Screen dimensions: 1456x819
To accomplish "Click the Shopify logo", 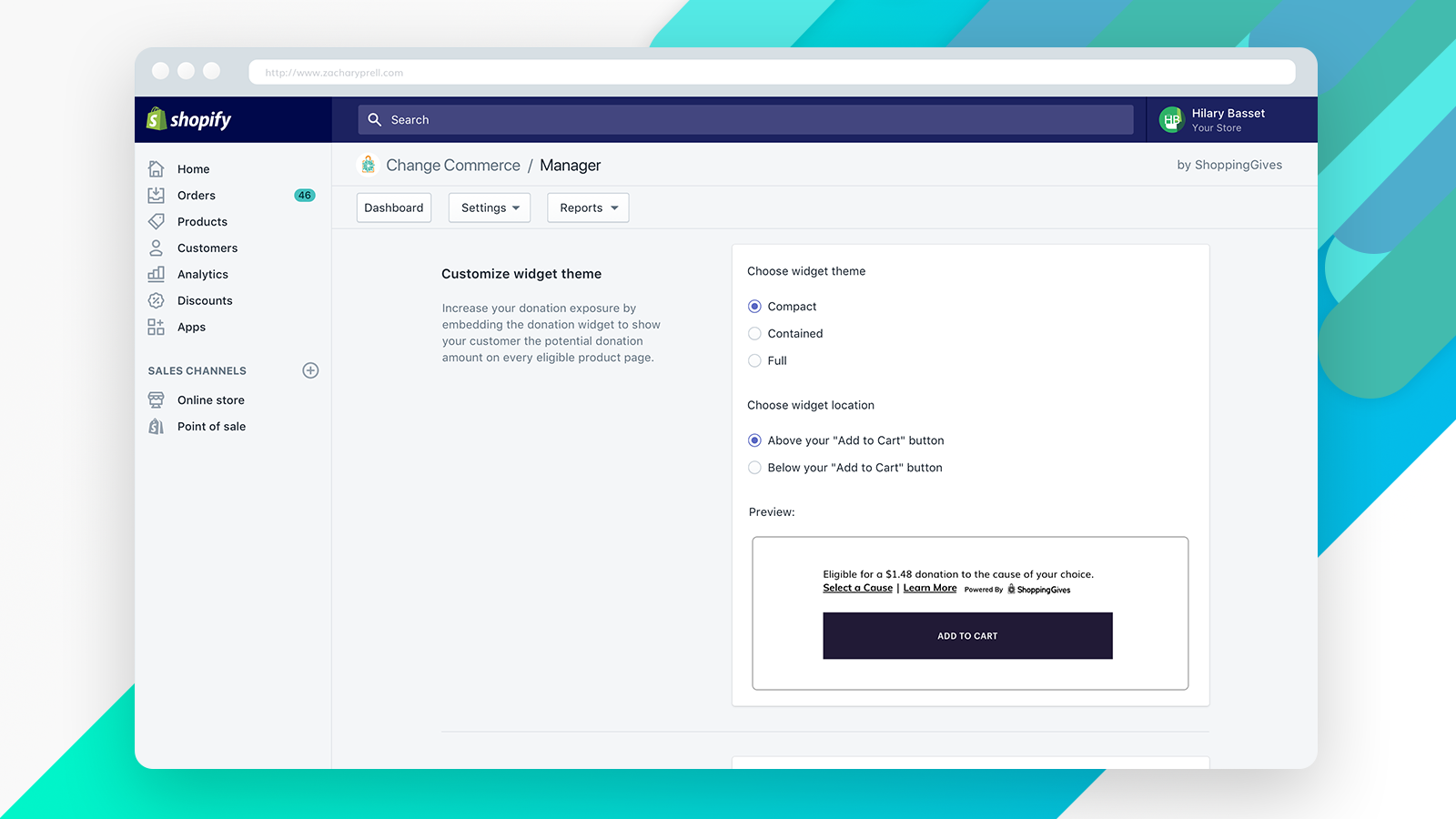I will coord(189,119).
